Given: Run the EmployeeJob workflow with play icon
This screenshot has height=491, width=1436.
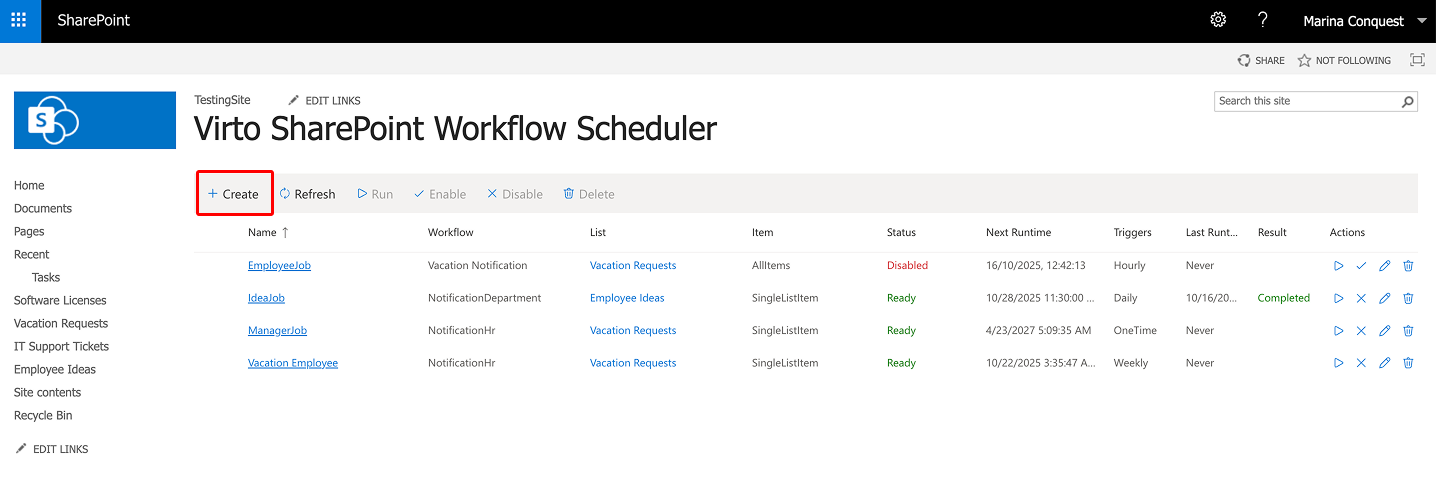Looking at the screenshot, I should pos(1338,266).
